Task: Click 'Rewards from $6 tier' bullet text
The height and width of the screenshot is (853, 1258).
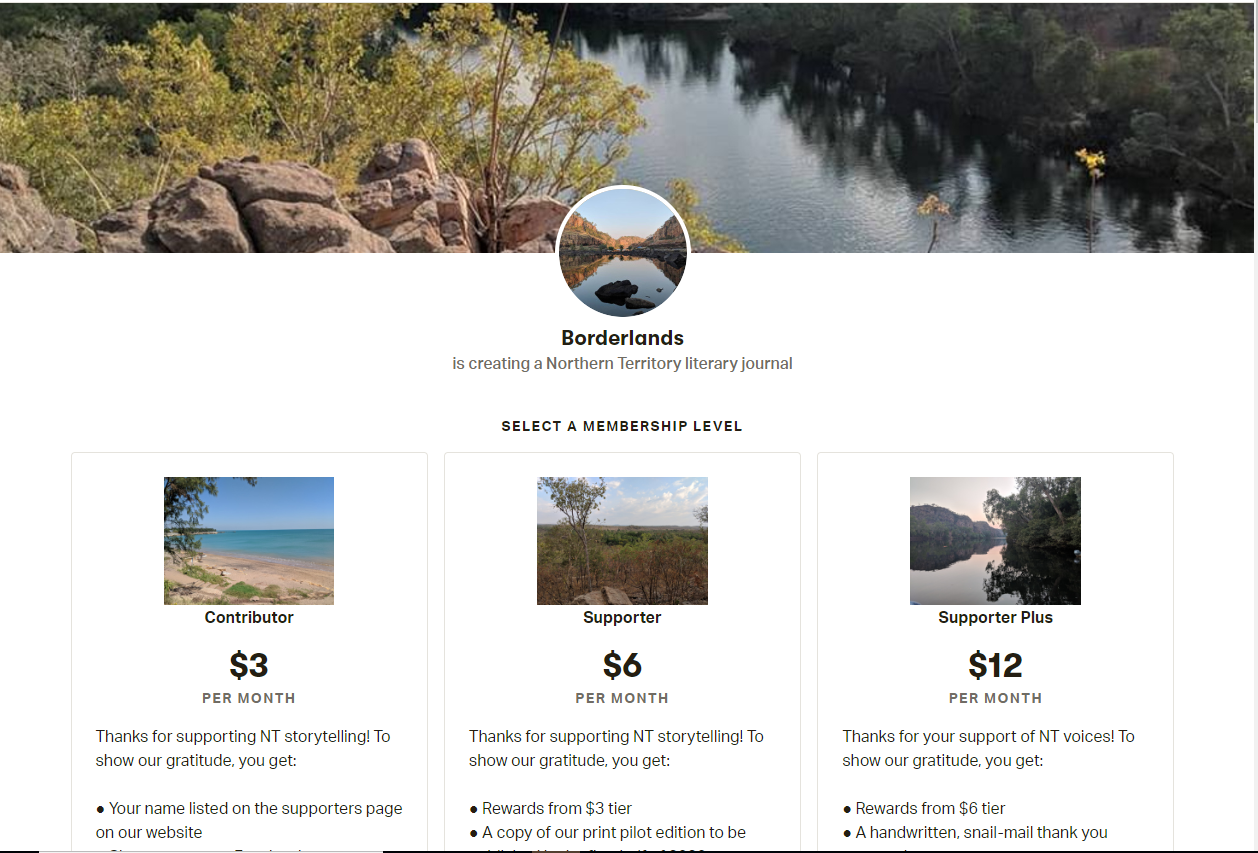Action: 924,808
